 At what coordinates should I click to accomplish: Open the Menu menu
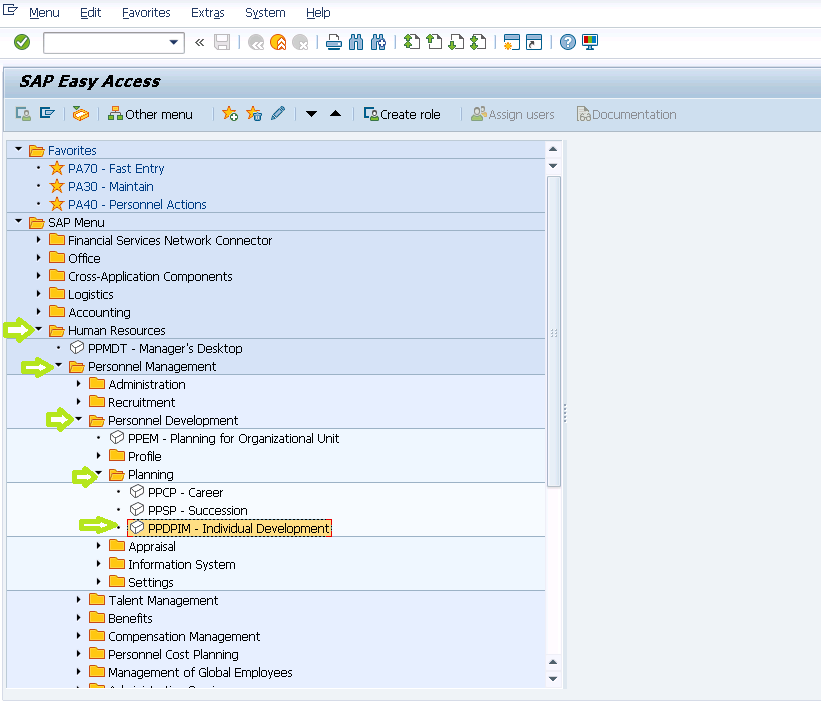pos(44,13)
